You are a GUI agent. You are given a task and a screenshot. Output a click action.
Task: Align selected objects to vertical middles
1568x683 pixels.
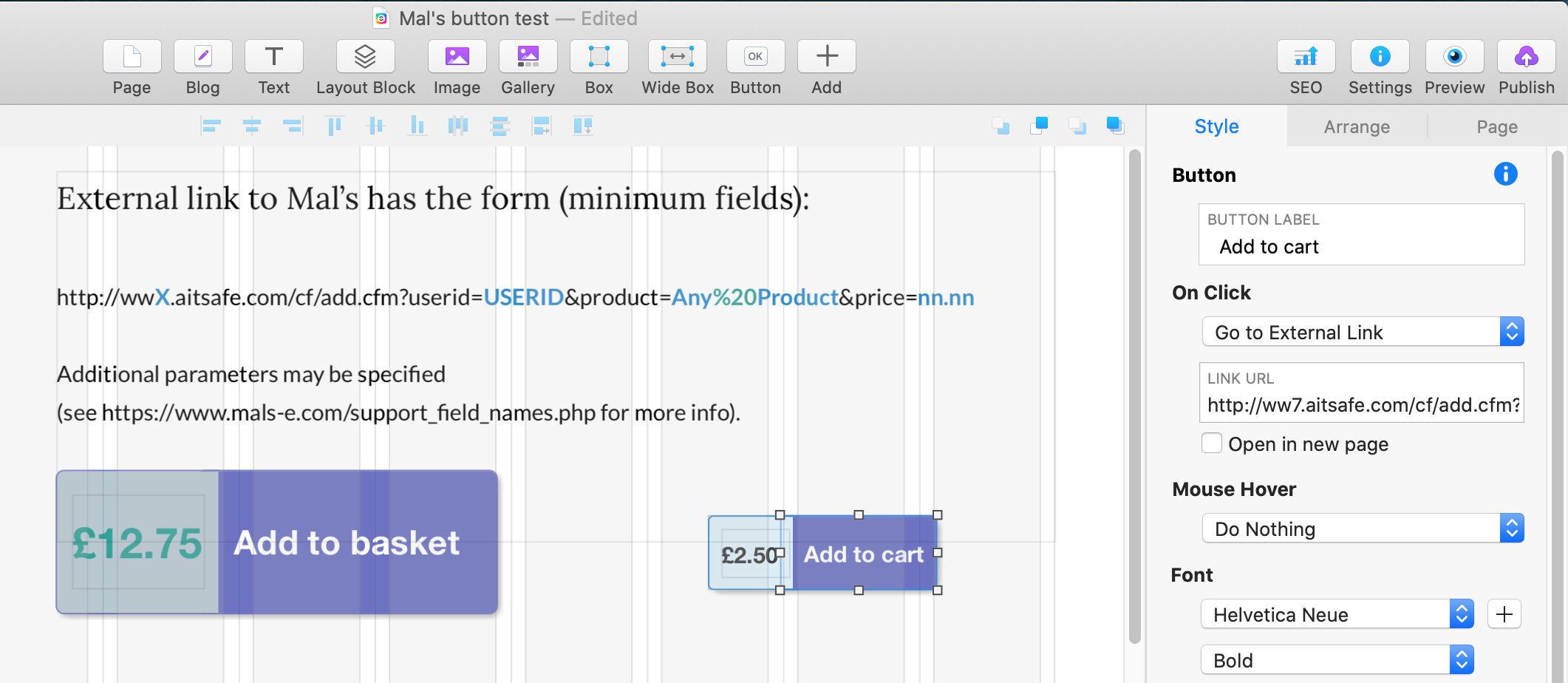click(x=376, y=126)
